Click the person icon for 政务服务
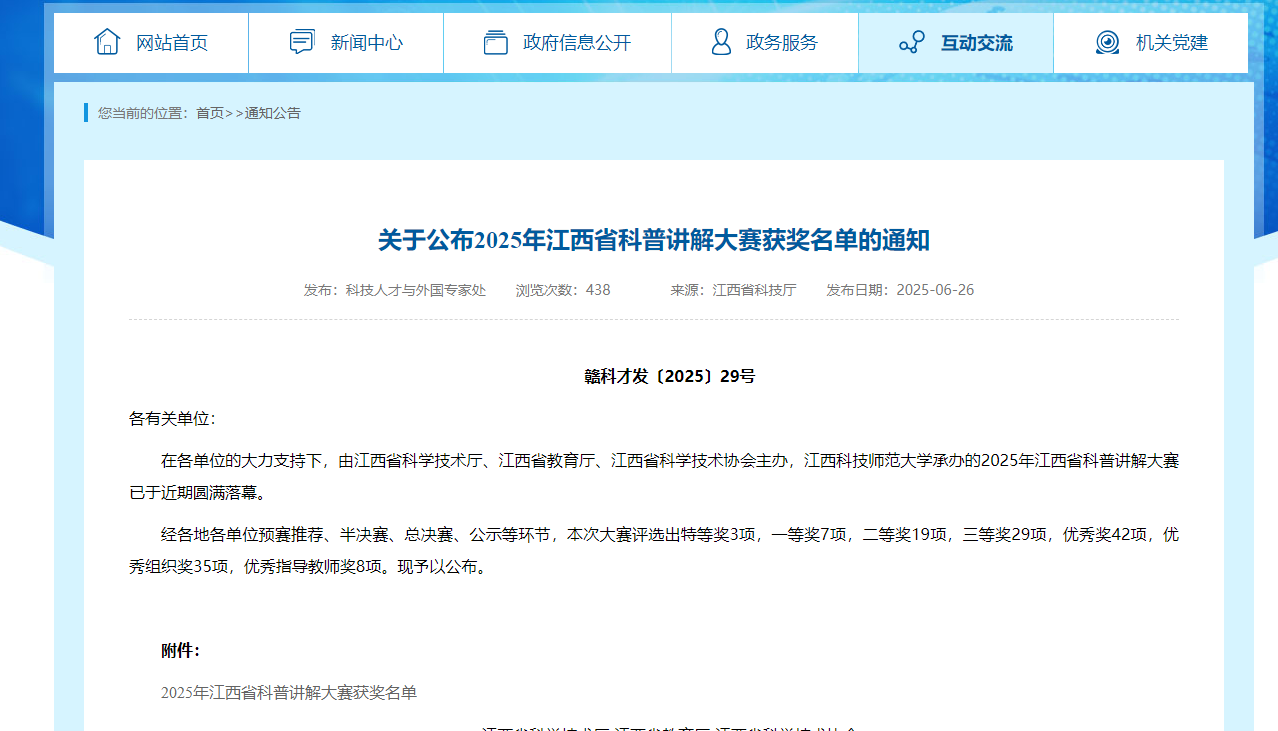Image resolution: width=1278 pixels, height=731 pixels. [721, 42]
